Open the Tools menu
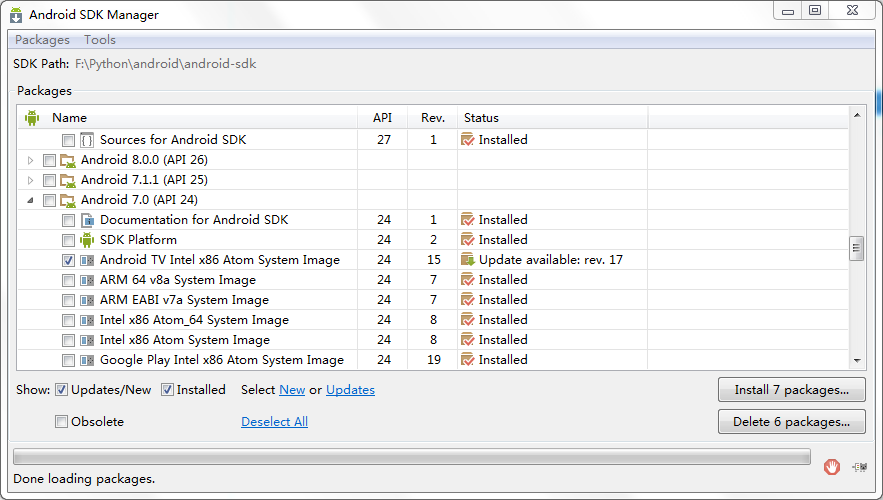 (100, 40)
